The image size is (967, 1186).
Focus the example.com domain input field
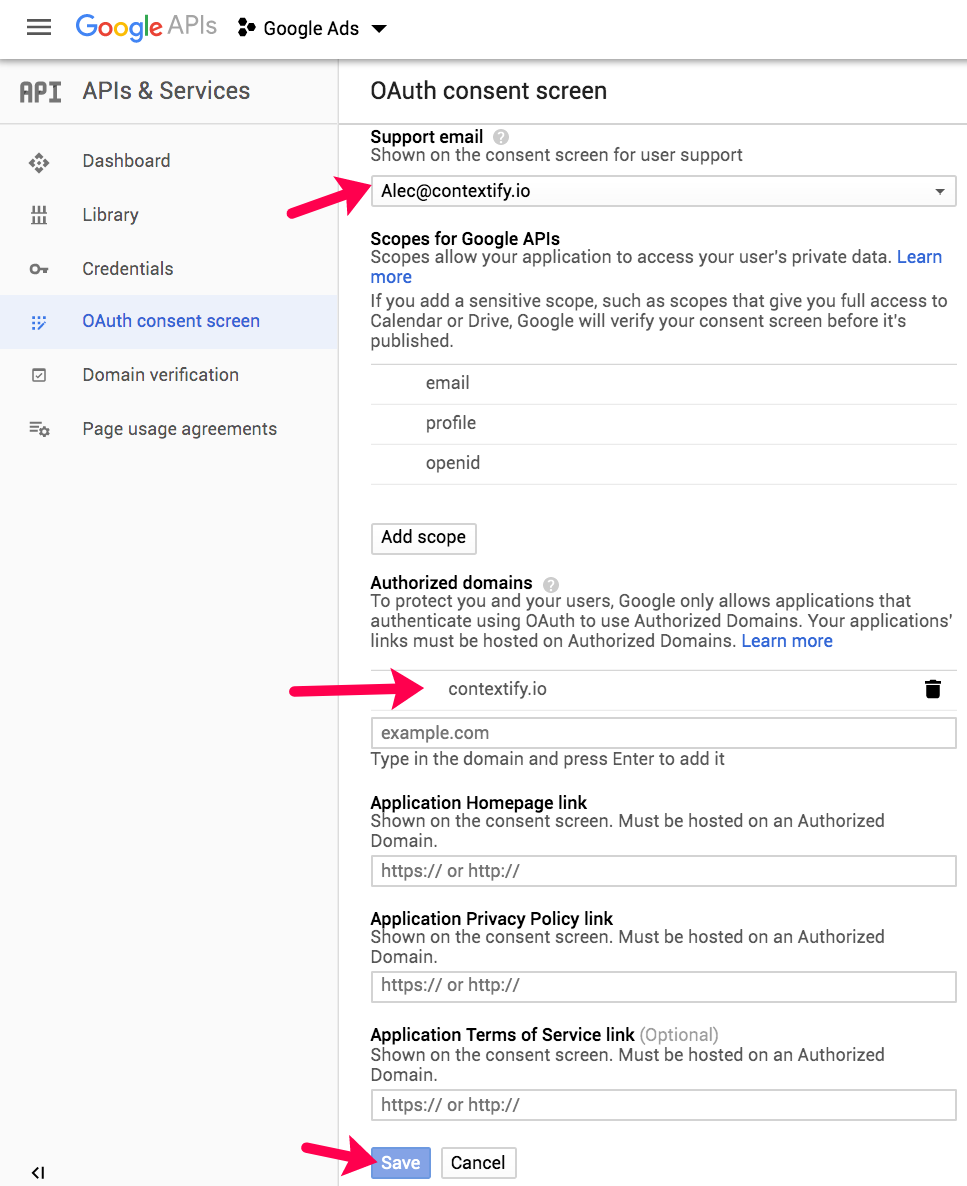[664, 733]
